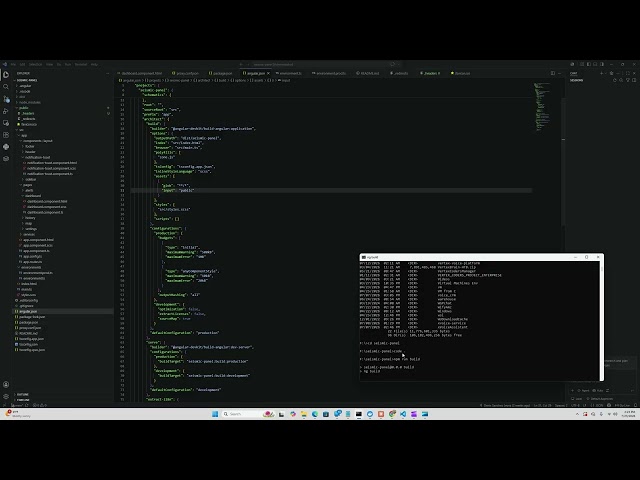Open dashboard.component.ts in explorer
Viewport: 640px width, 480px height.
tap(45, 212)
